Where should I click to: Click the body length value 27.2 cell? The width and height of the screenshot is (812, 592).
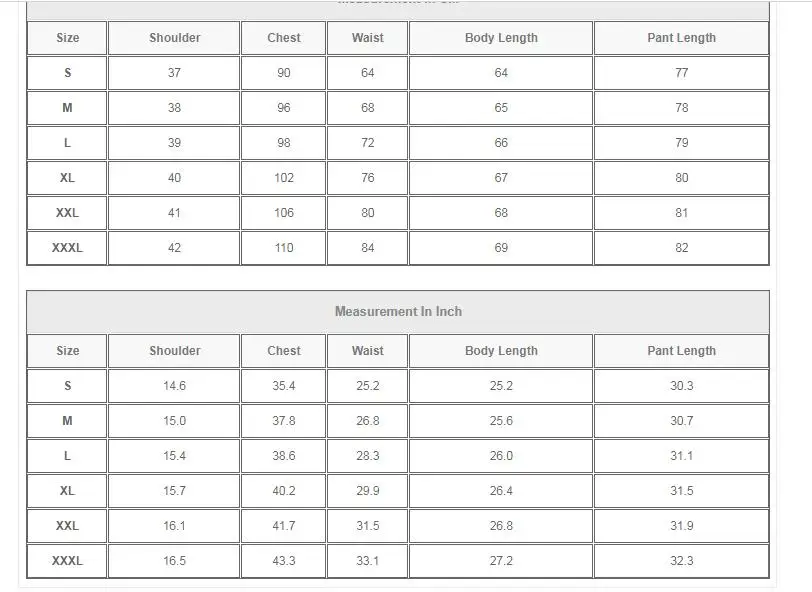click(x=501, y=560)
